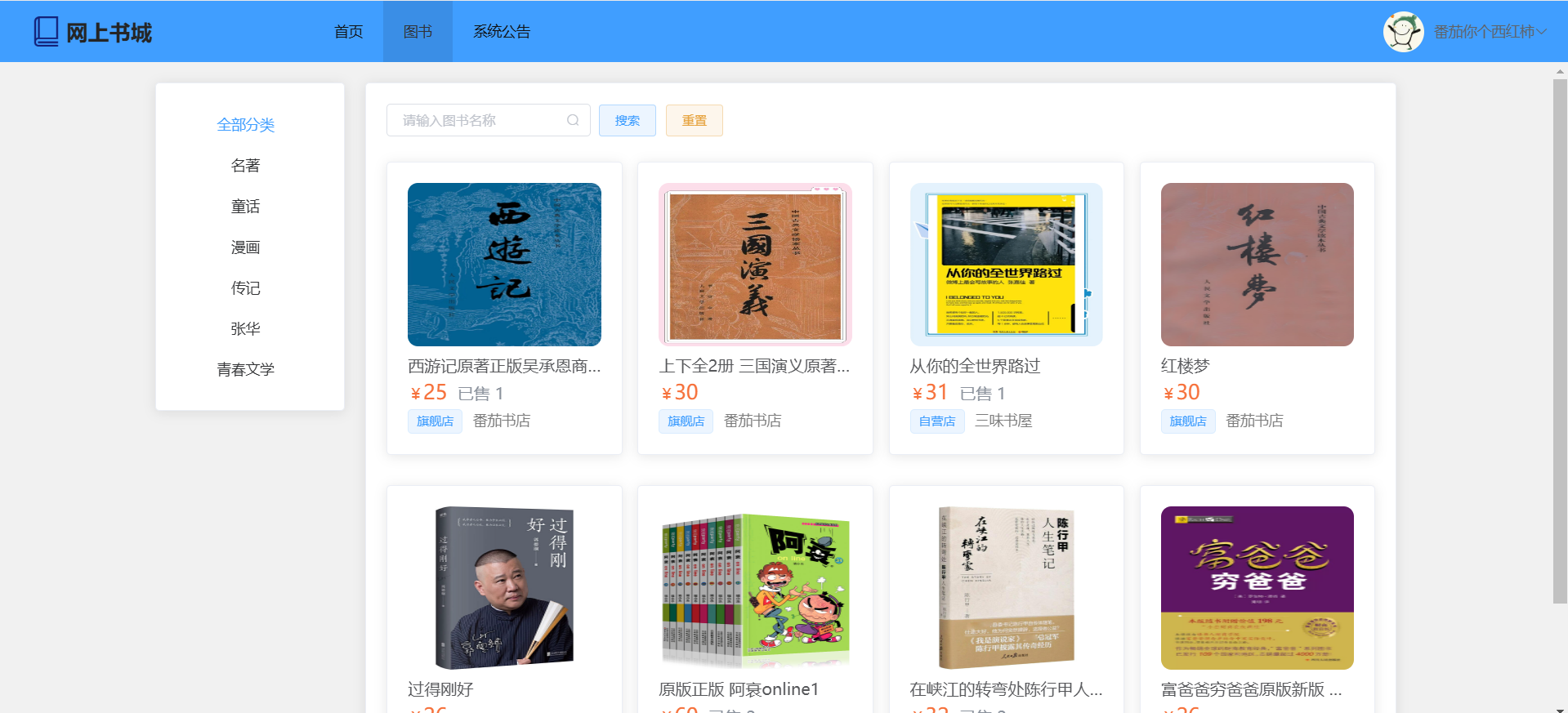Screen dimensions: 1568x713
Task: Open the 在峡江的转弯处 book cover
Action: click(1007, 588)
